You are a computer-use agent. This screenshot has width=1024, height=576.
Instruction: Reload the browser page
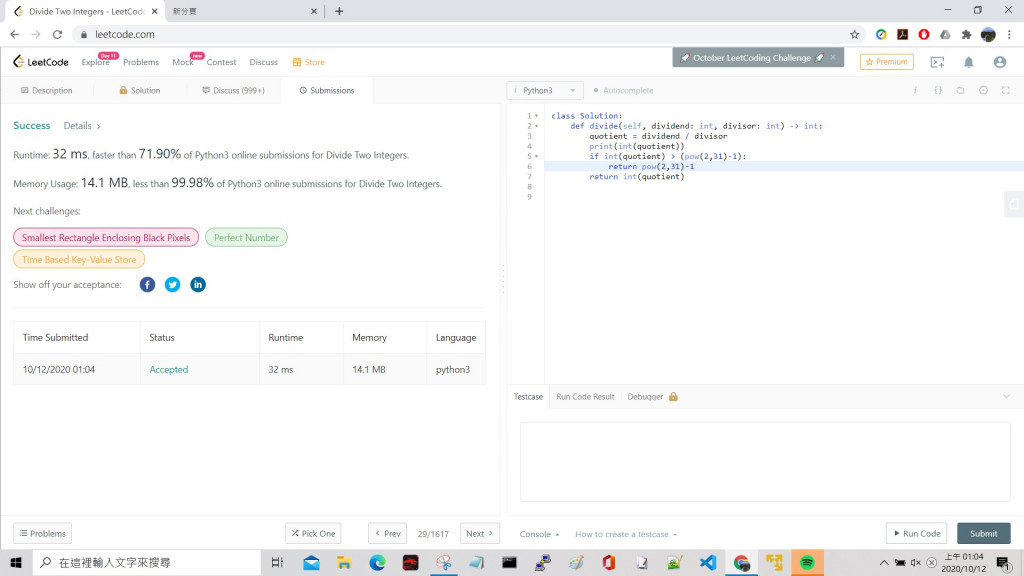(57, 35)
